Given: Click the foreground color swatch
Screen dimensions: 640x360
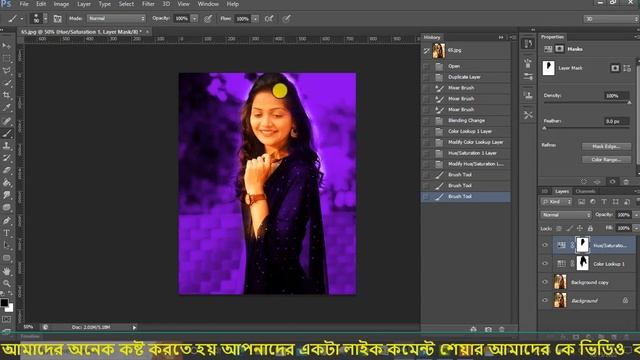Looking at the screenshot, I should (x=4, y=302).
